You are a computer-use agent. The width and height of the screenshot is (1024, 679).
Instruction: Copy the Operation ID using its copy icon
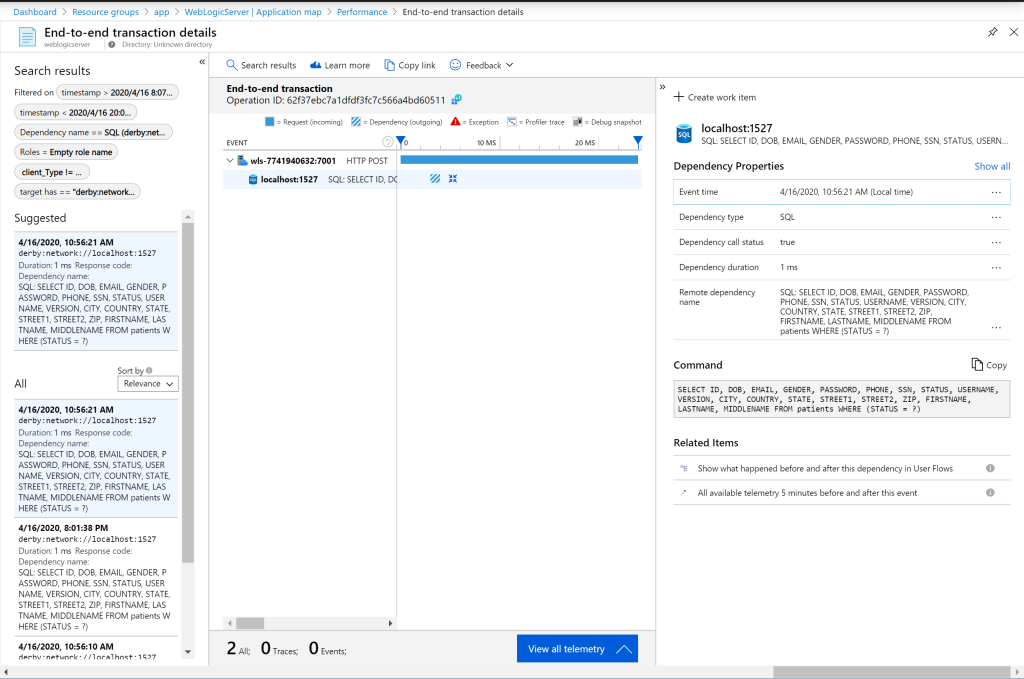coord(458,100)
